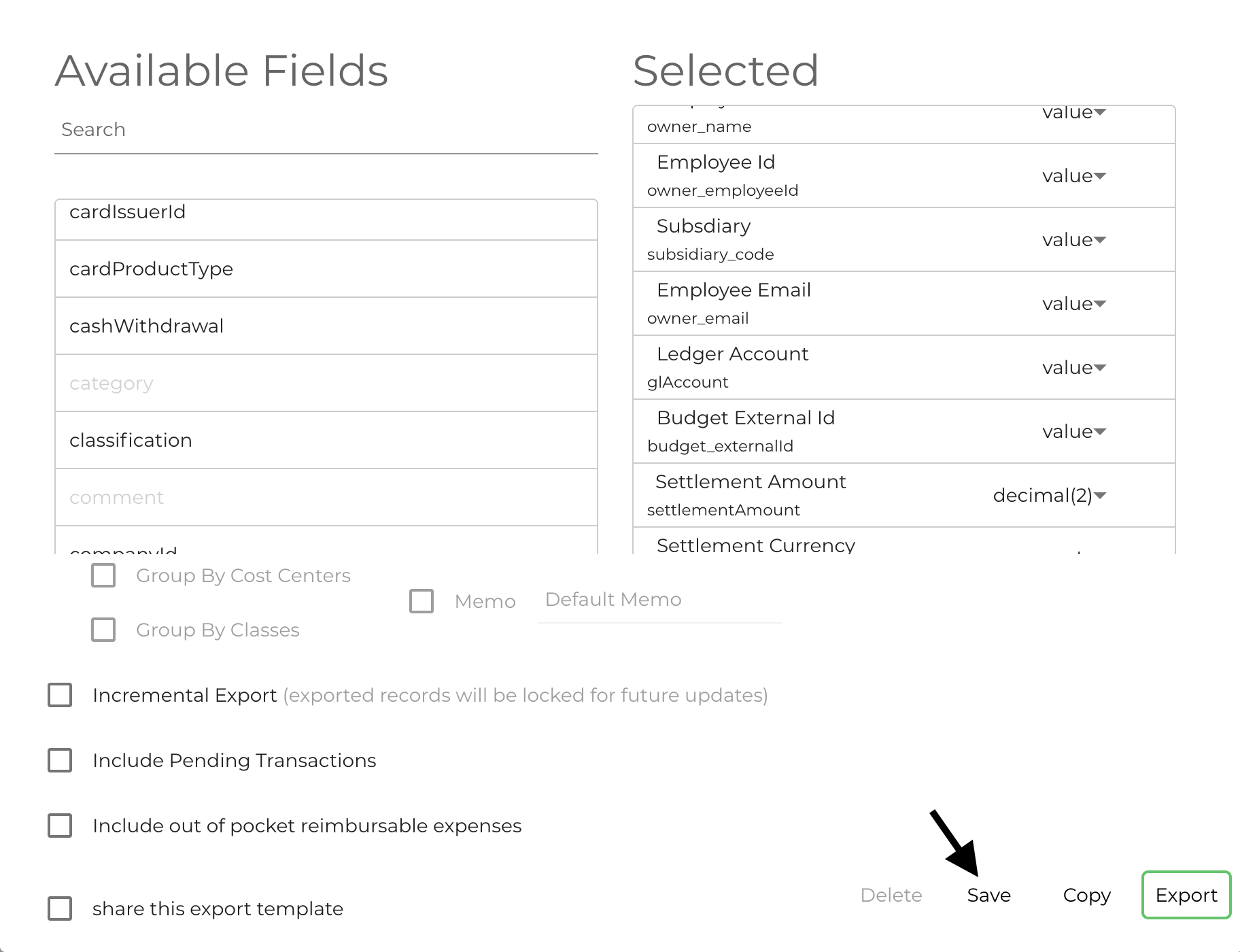Click the Delete button

(891, 895)
